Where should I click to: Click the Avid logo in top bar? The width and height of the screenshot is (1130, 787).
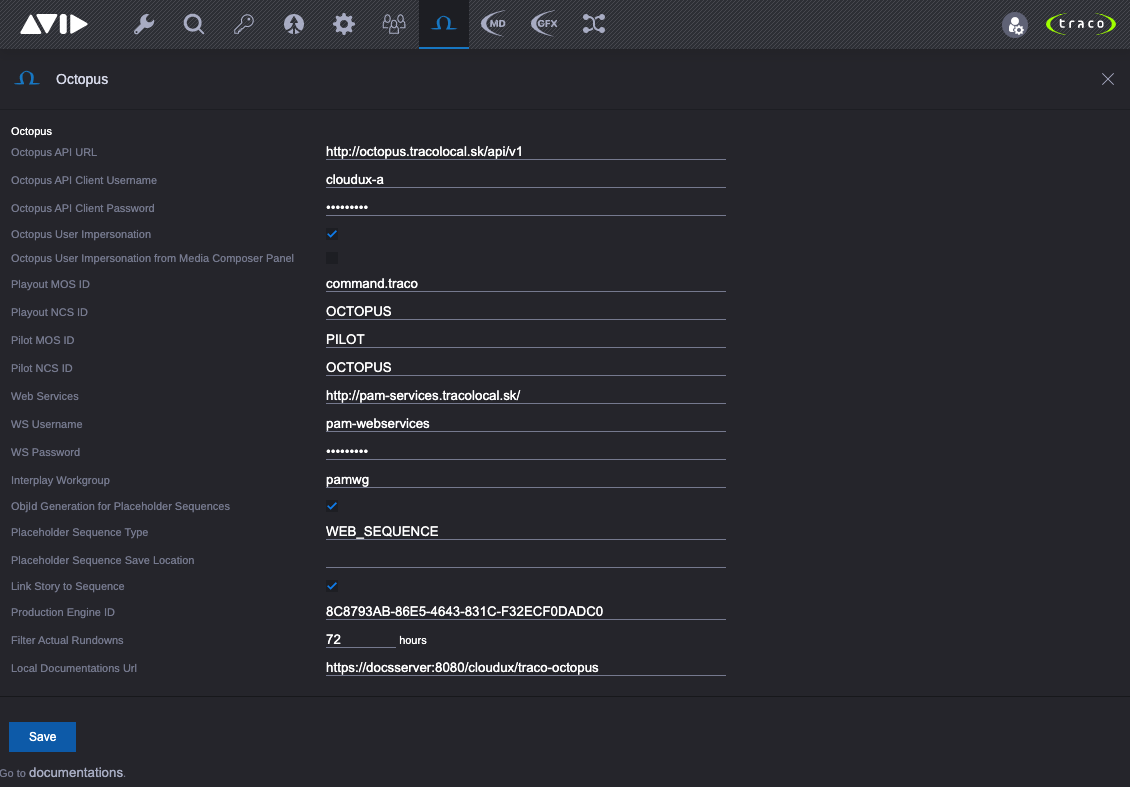54,25
